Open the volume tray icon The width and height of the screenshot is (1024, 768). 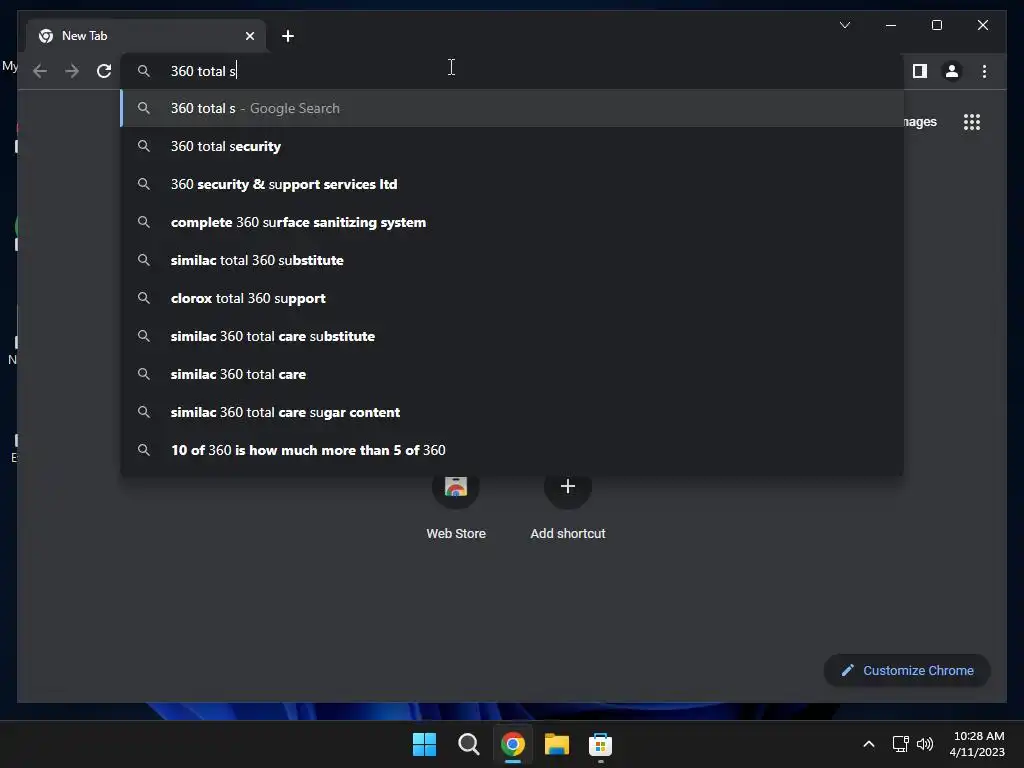click(925, 744)
